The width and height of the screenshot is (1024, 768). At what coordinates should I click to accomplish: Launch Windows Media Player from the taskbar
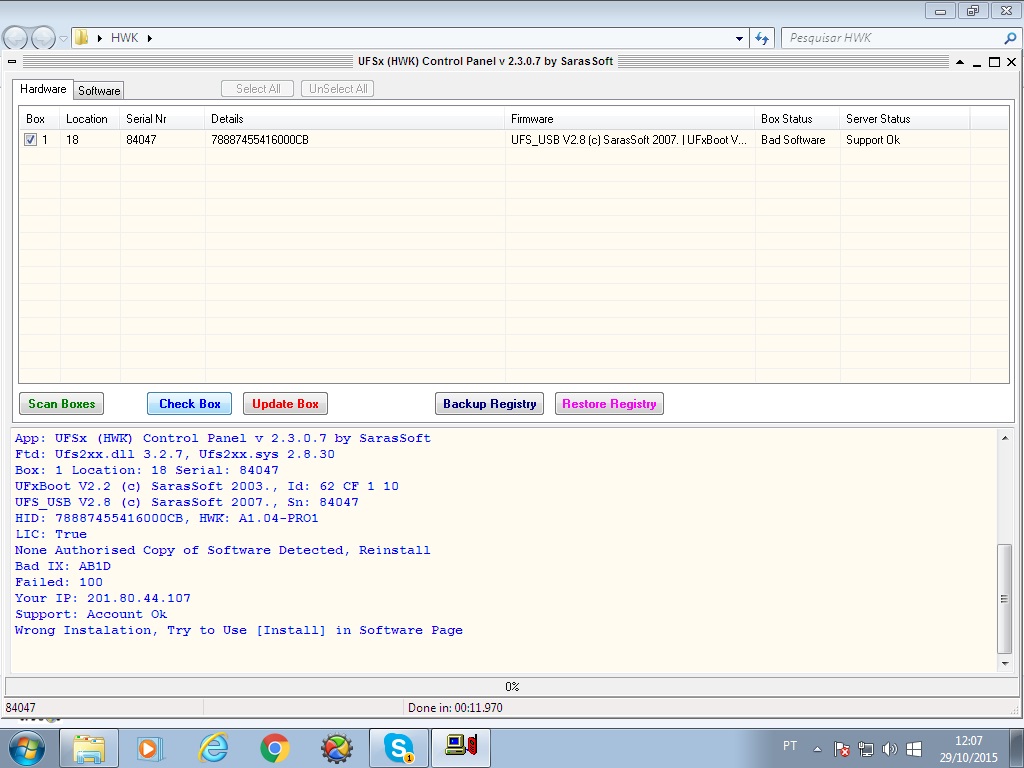pyautogui.click(x=150, y=748)
